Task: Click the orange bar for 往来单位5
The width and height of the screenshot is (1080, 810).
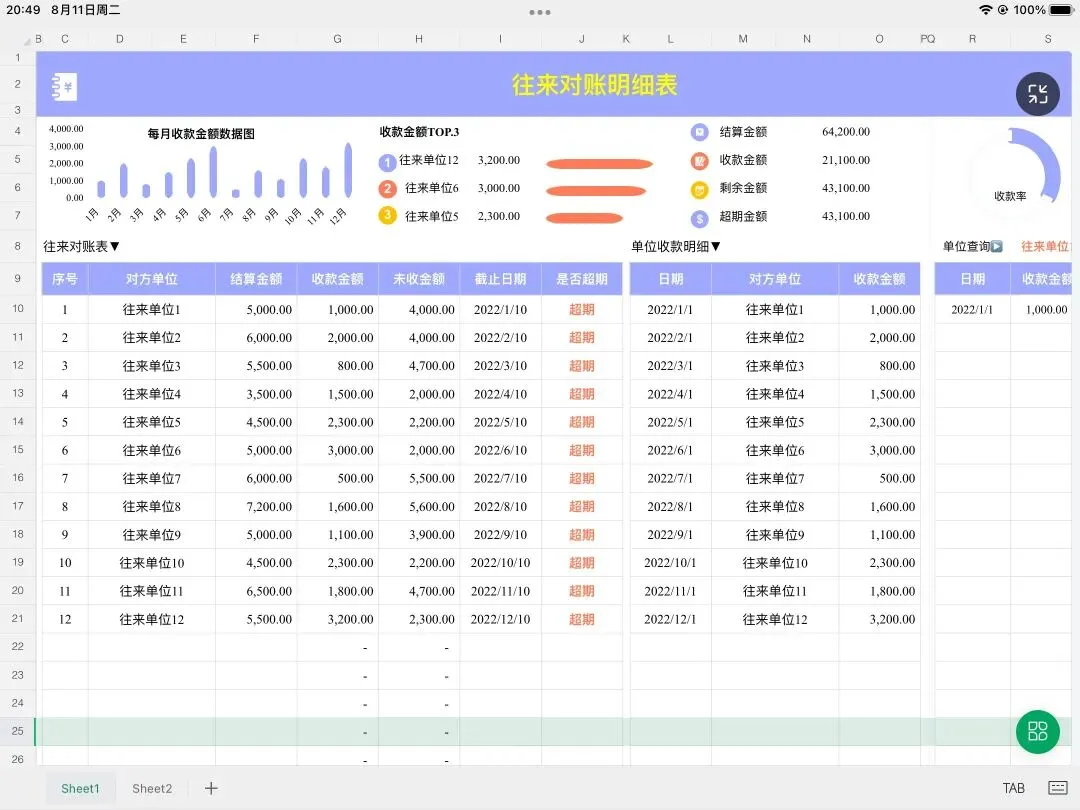Action: coord(584,218)
